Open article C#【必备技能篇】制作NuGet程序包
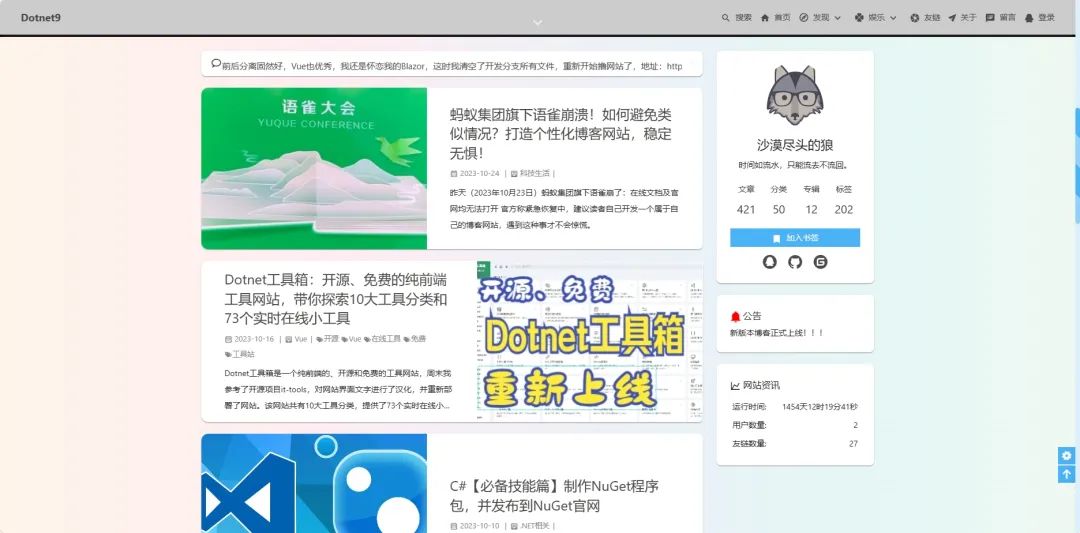Image resolution: width=1080 pixels, height=533 pixels. pos(554,496)
